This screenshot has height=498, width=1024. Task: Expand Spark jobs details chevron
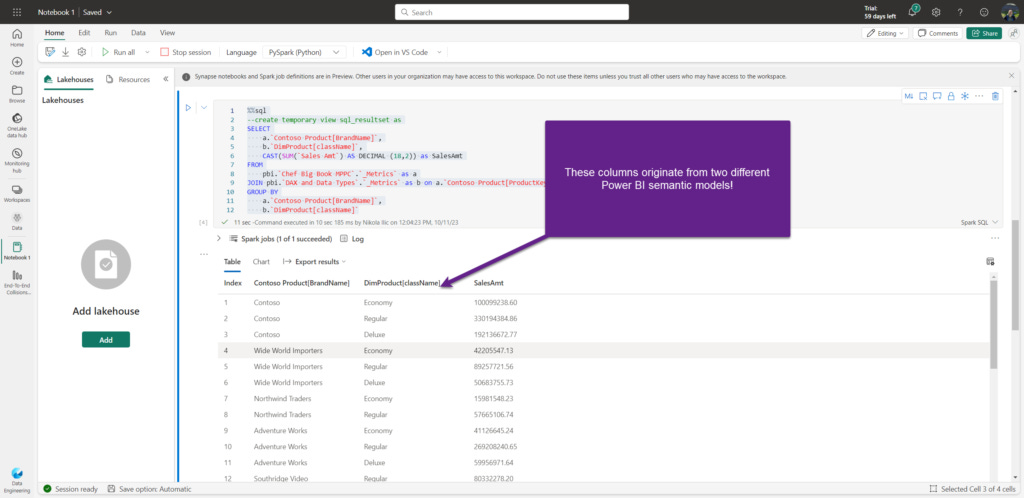(219, 239)
